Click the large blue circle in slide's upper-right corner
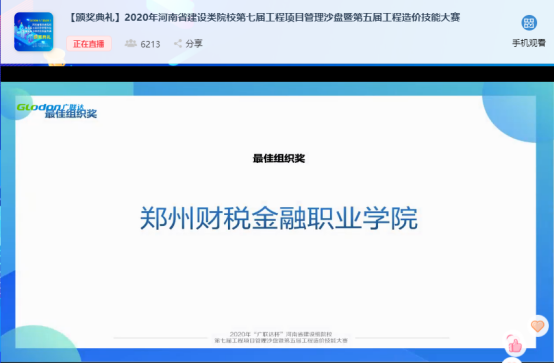Viewport: 554px width, 363px height. click(515, 113)
